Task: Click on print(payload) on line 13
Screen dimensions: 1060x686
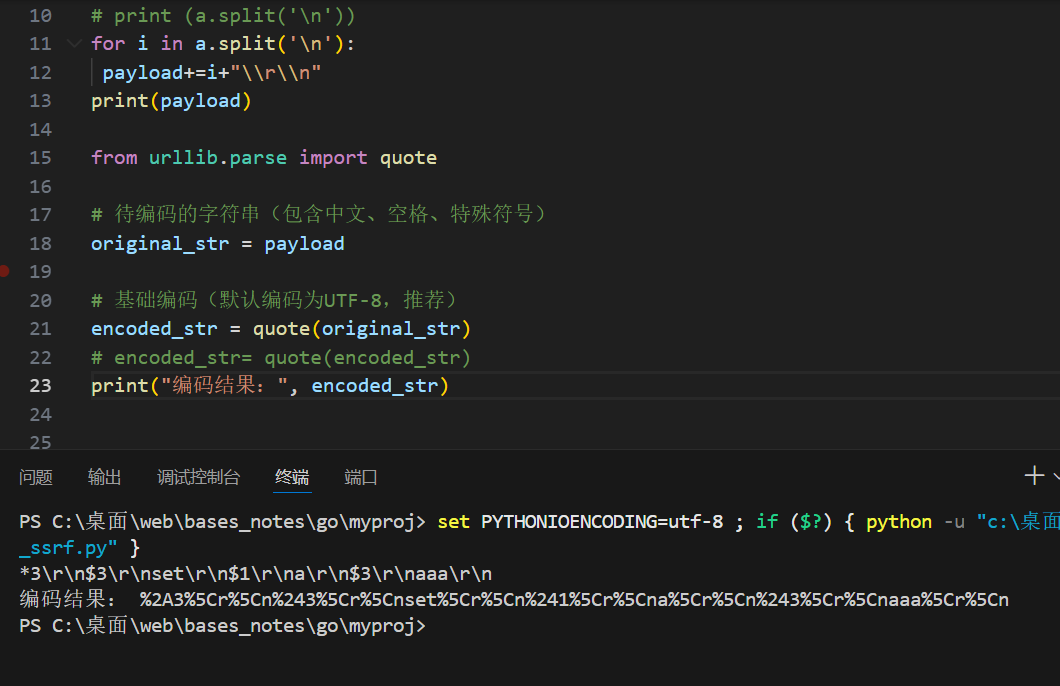Action: (171, 101)
